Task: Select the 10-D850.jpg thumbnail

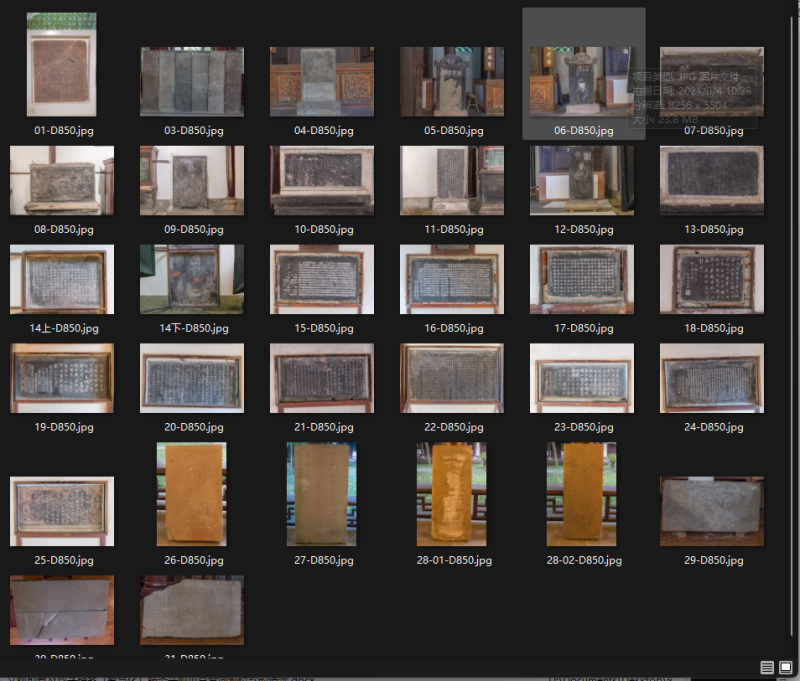Action: point(321,181)
